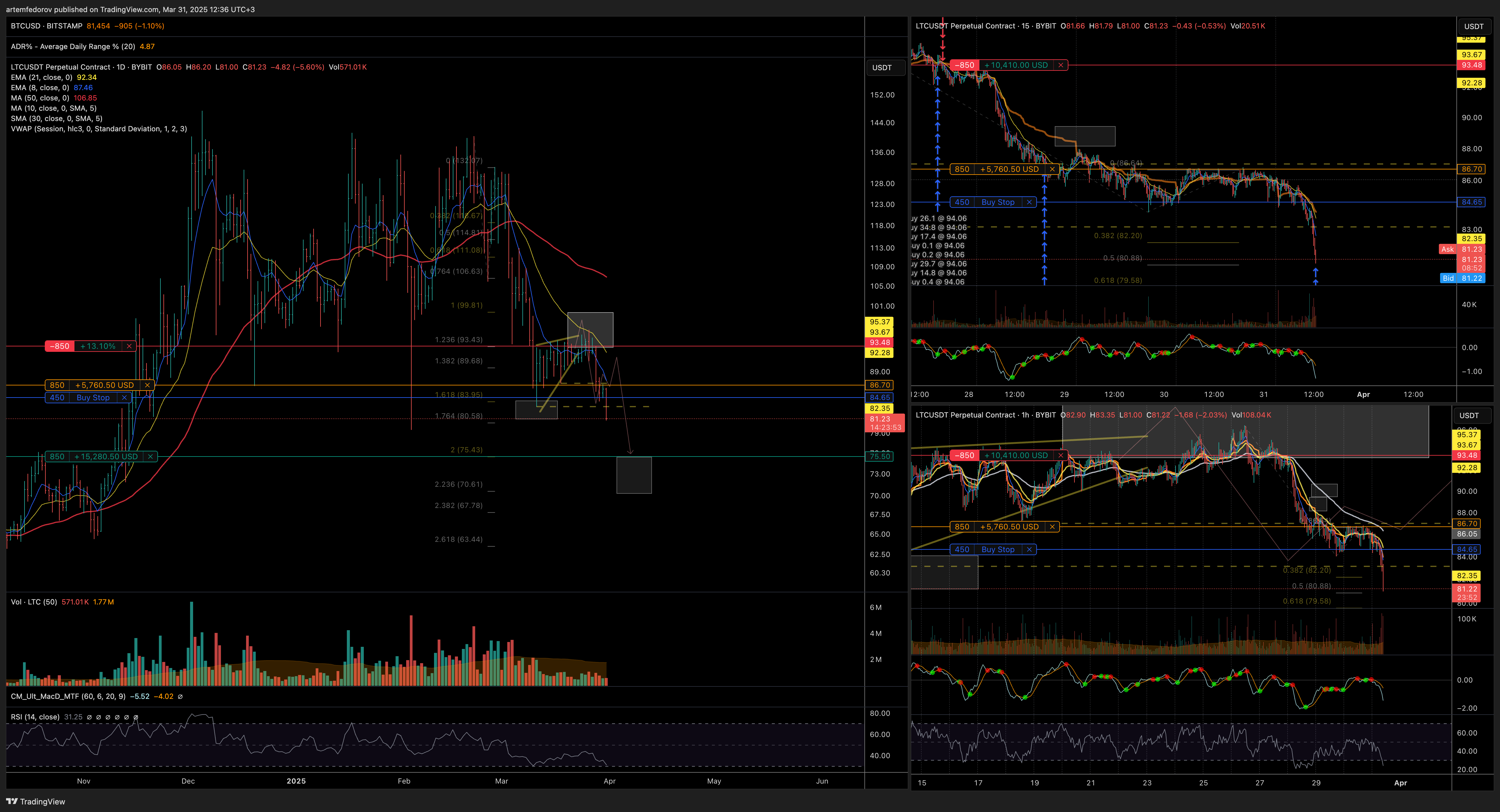Click the Ask 81.23 price label

[1462, 249]
